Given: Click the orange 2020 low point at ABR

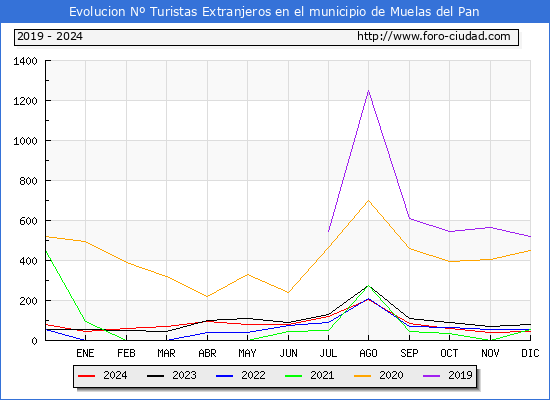Looking at the screenshot, I should point(207,296).
